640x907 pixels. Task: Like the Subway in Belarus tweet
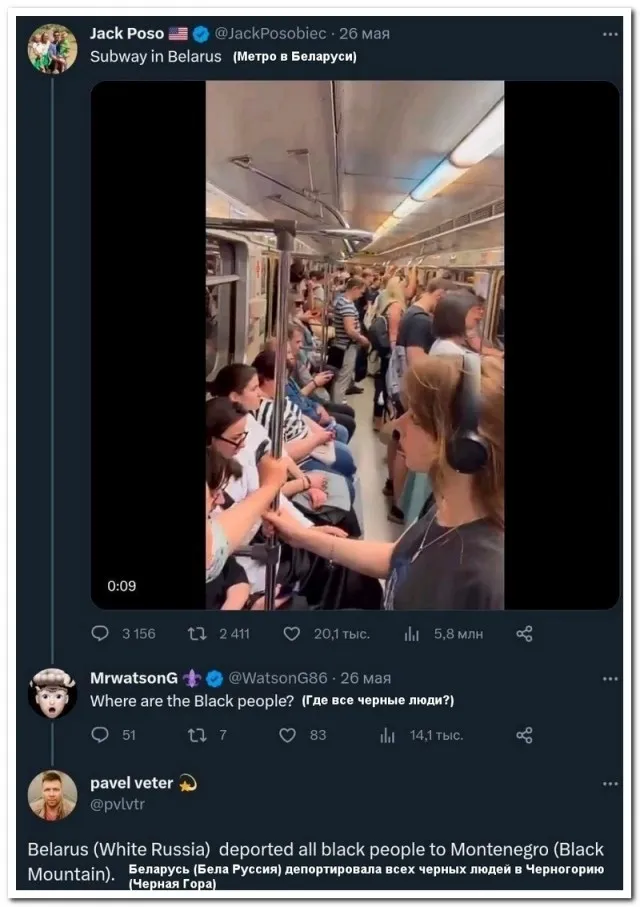[x=292, y=633]
